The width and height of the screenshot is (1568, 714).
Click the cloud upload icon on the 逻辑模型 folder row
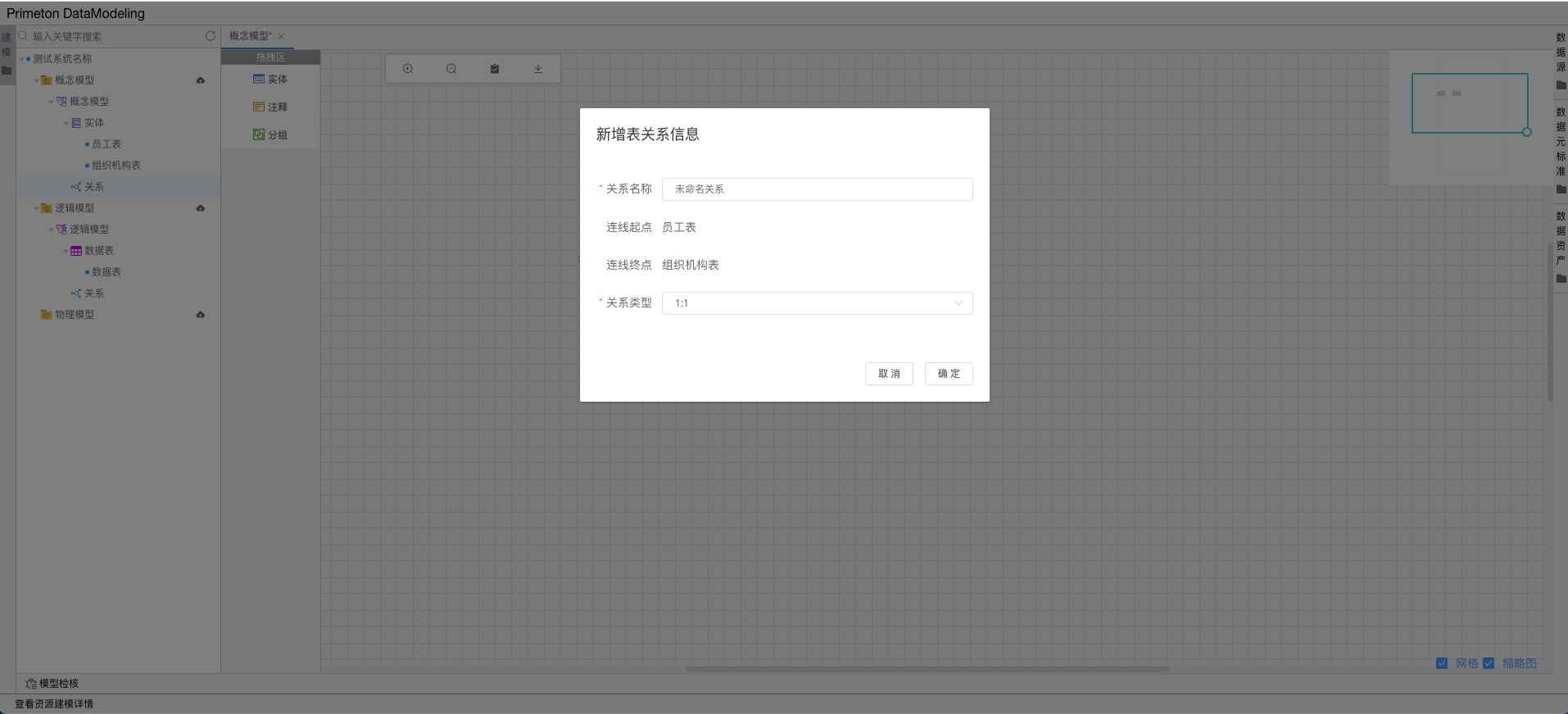(x=201, y=208)
